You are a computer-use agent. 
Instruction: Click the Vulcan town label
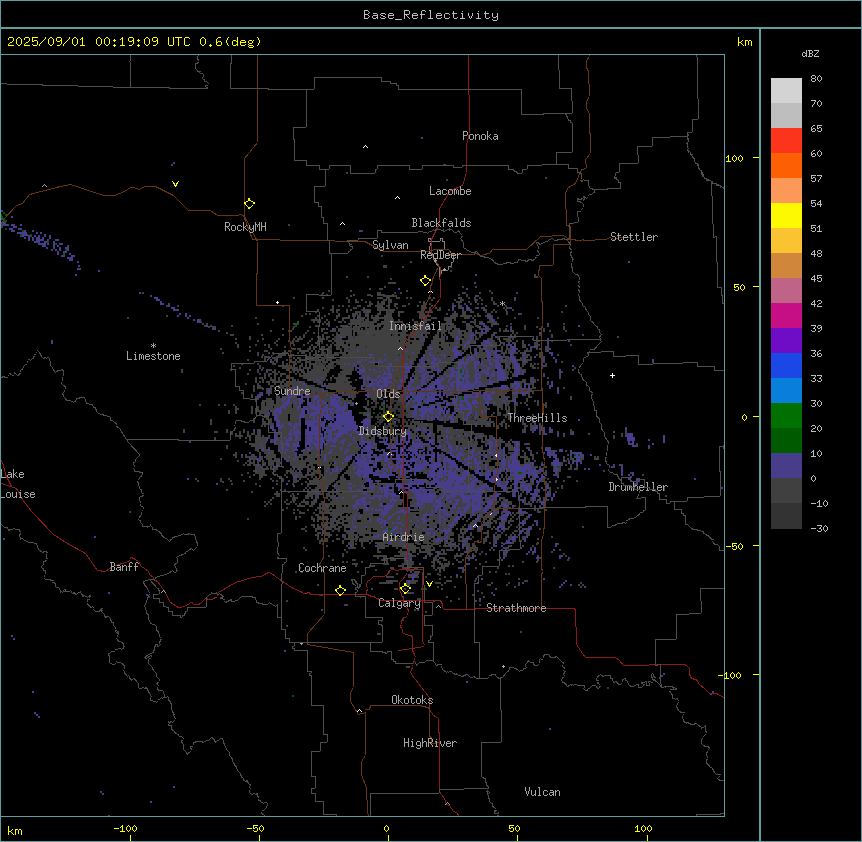coord(543,792)
